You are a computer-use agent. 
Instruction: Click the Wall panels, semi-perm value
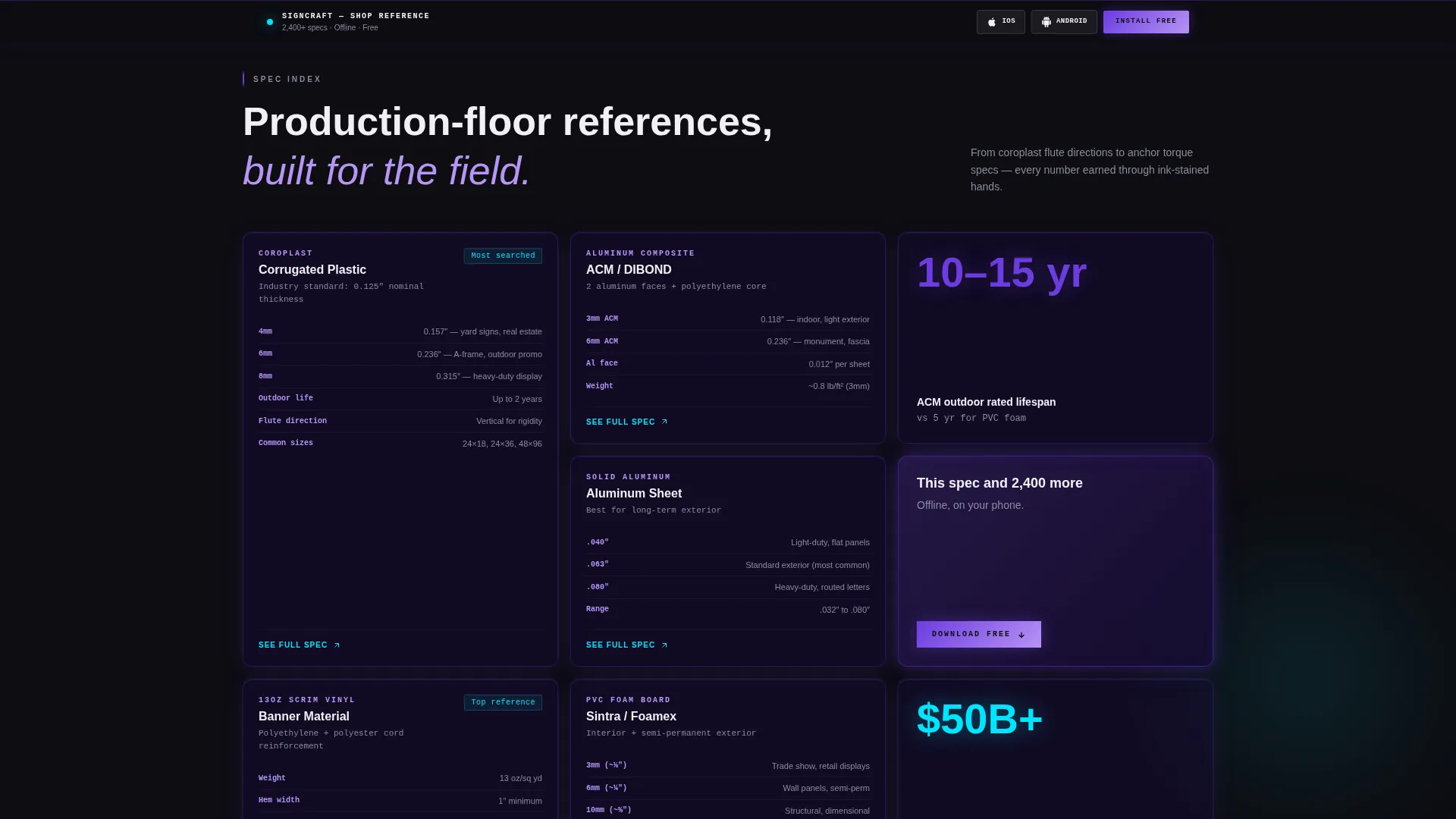pos(826,788)
